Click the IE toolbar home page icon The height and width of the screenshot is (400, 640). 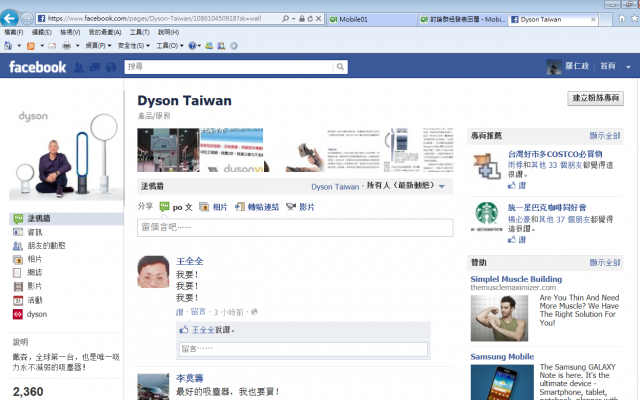point(8,46)
